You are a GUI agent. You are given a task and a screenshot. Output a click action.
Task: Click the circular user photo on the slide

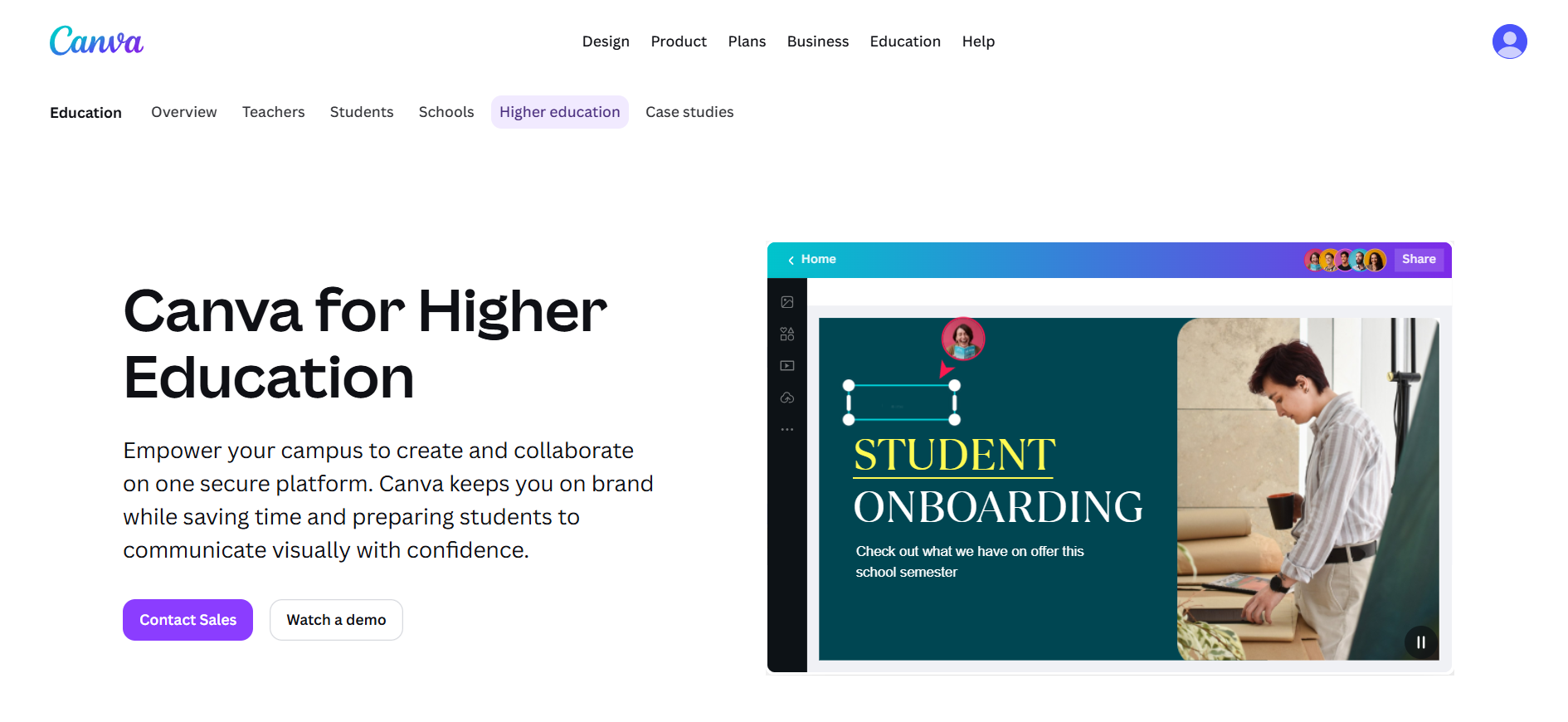point(962,339)
